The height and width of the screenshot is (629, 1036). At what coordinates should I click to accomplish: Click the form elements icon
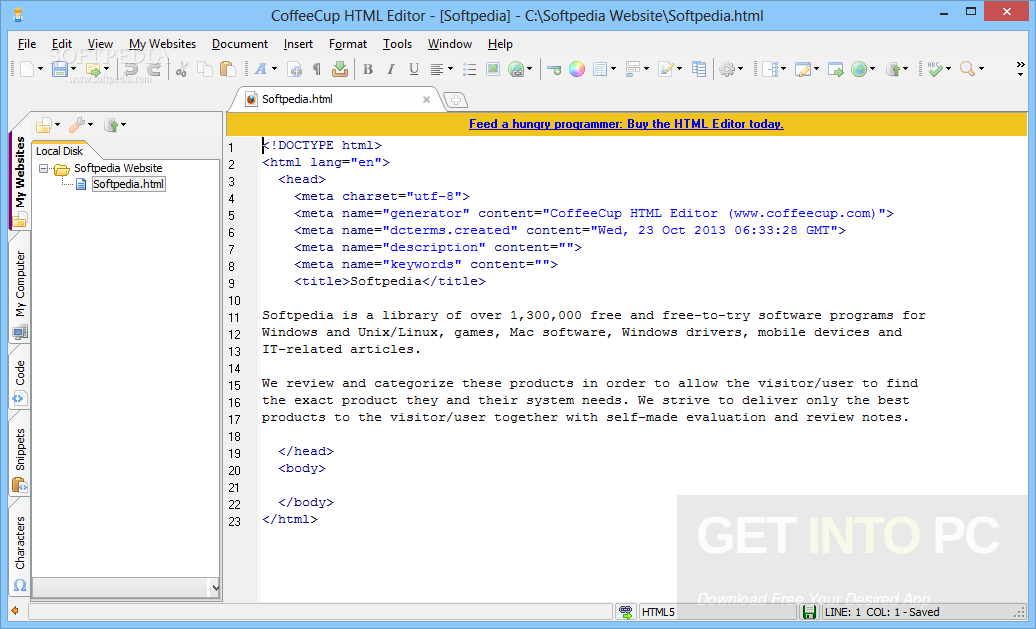[x=632, y=69]
